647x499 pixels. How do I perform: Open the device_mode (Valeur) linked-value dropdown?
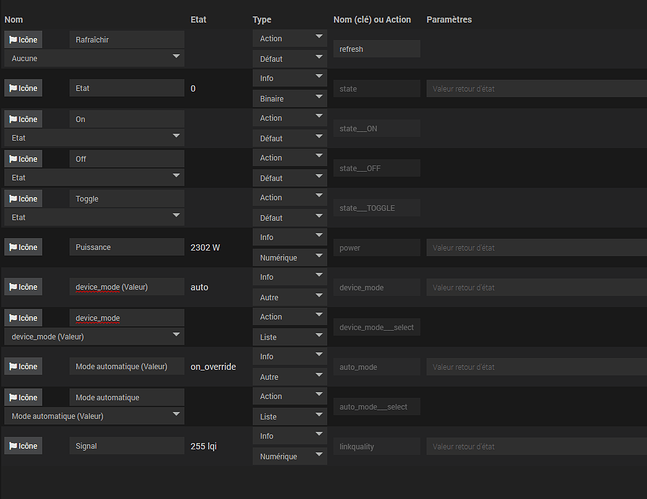coord(94,337)
